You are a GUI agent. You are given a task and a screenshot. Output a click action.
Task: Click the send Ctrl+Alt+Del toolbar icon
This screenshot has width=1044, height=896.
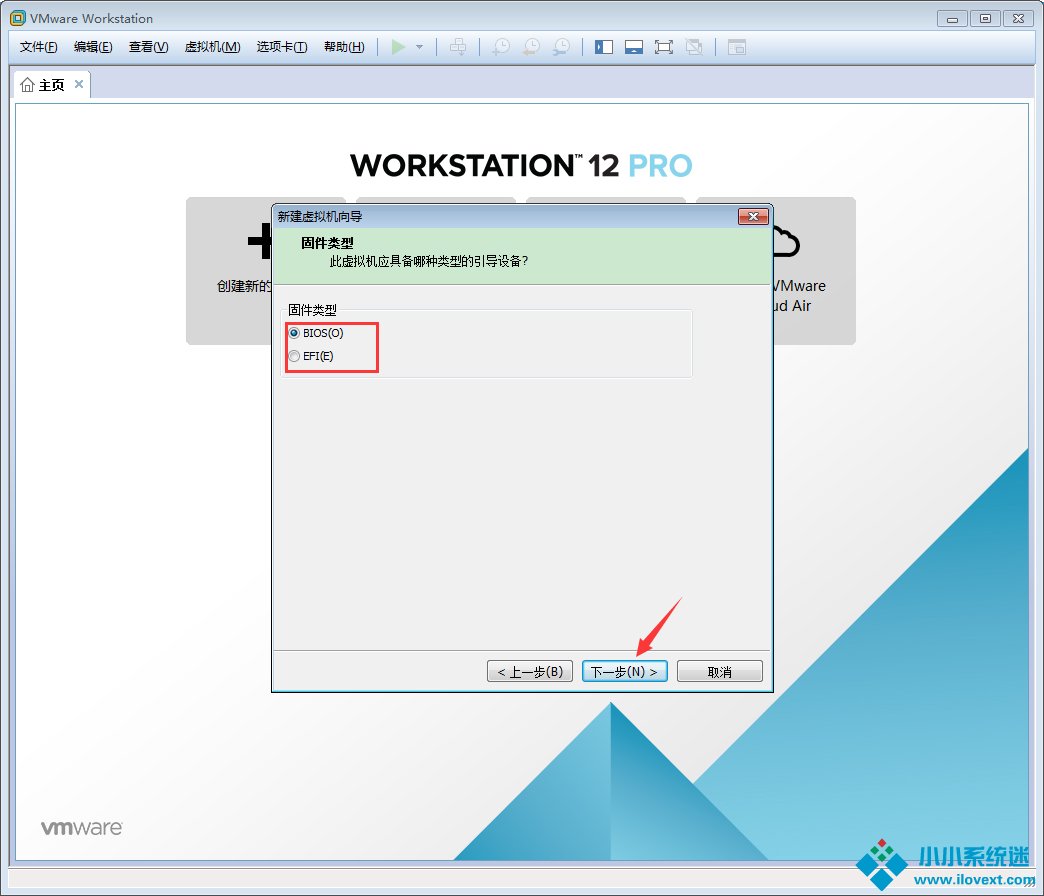458,47
